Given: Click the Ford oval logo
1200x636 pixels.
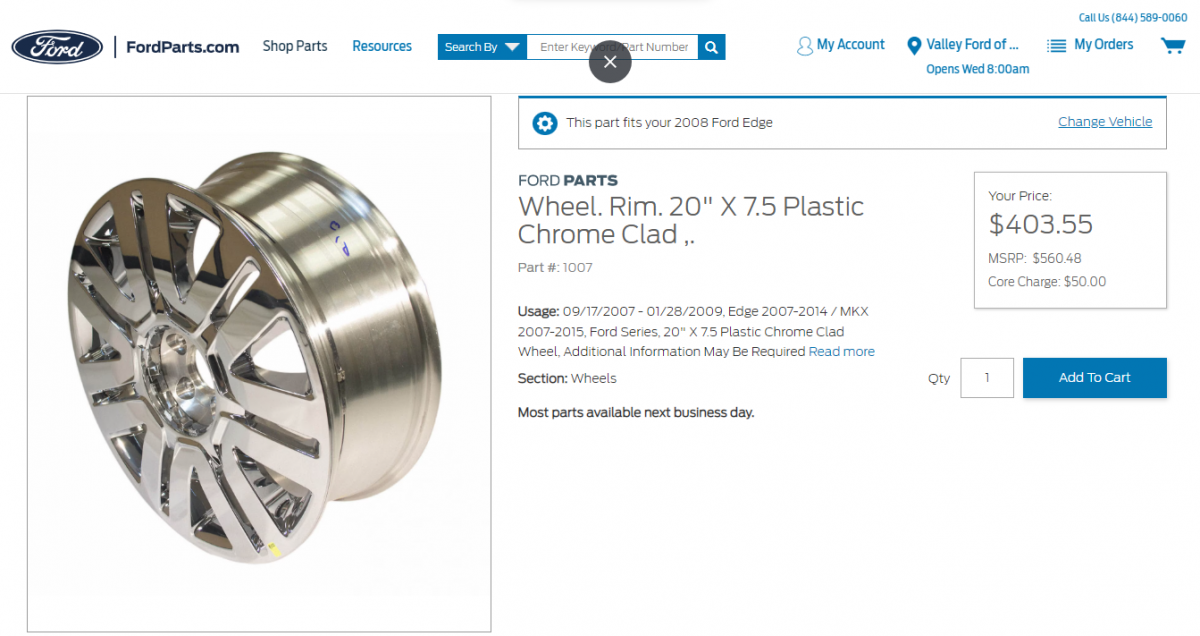Looking at the screenshot, I should point(57,47).
